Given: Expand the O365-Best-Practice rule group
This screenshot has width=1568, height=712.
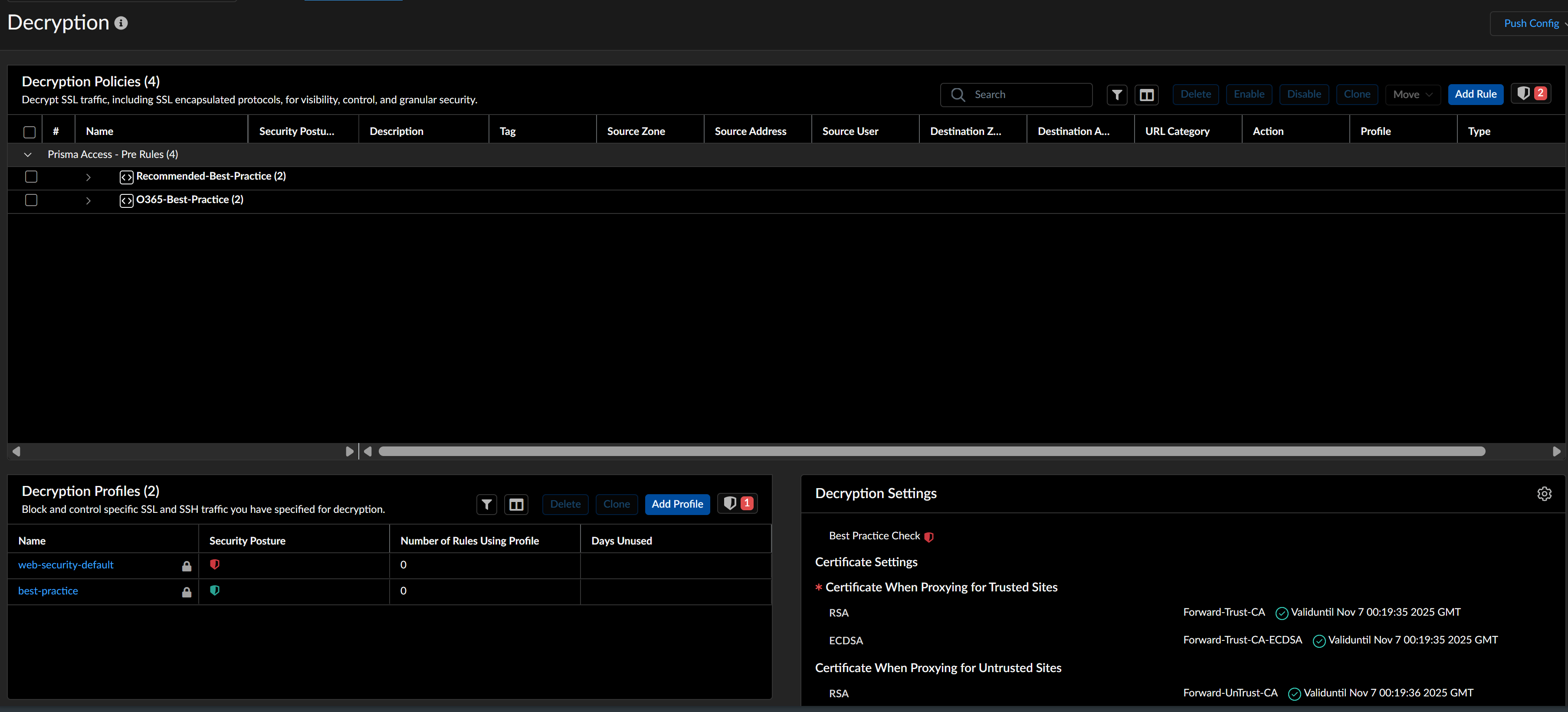Looking at the screenshot, I should click(x=88, y=200).
